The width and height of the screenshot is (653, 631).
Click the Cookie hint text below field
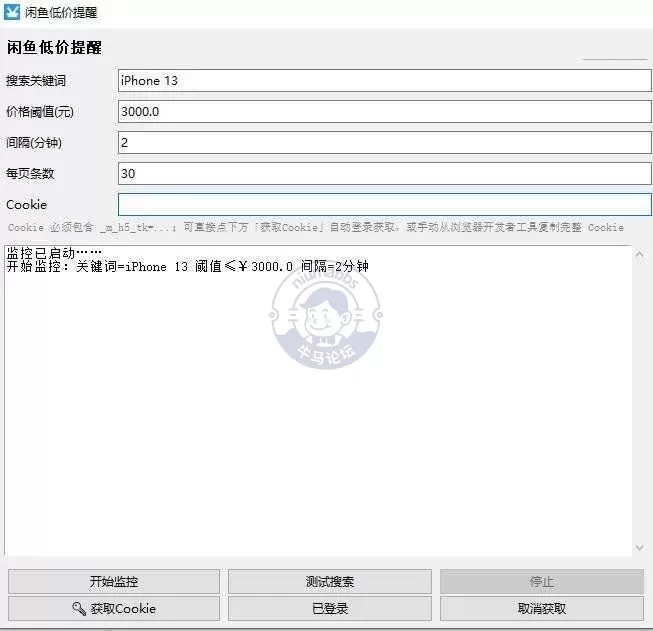pos(316,227)
